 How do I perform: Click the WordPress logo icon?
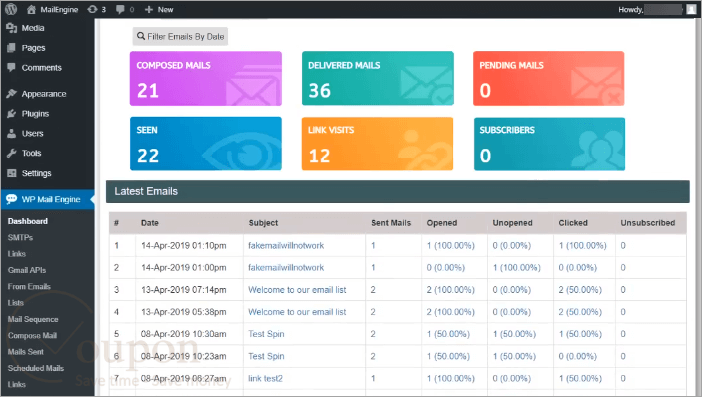tap(11, 9)
